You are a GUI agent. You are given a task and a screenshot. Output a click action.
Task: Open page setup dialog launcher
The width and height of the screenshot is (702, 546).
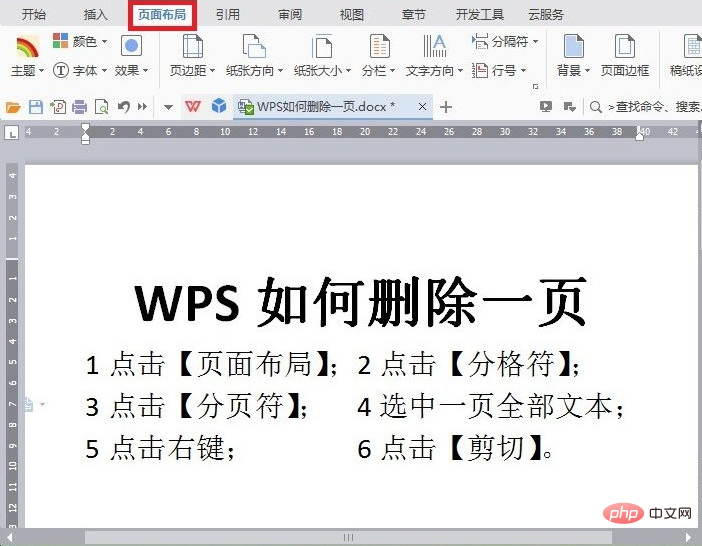coord(535,86)
